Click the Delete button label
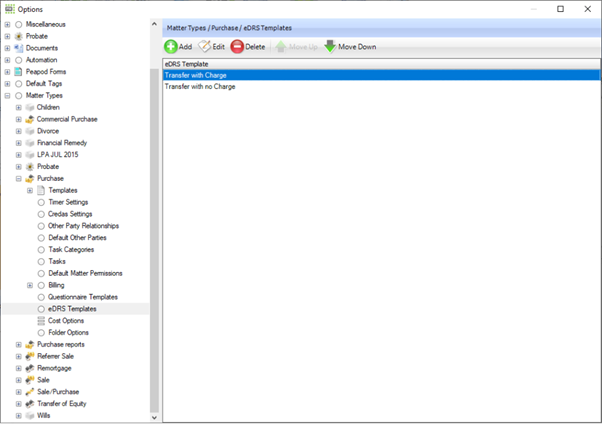Image resolution: width=602 pixels, height=424 pixels. (x=255, y=47)
